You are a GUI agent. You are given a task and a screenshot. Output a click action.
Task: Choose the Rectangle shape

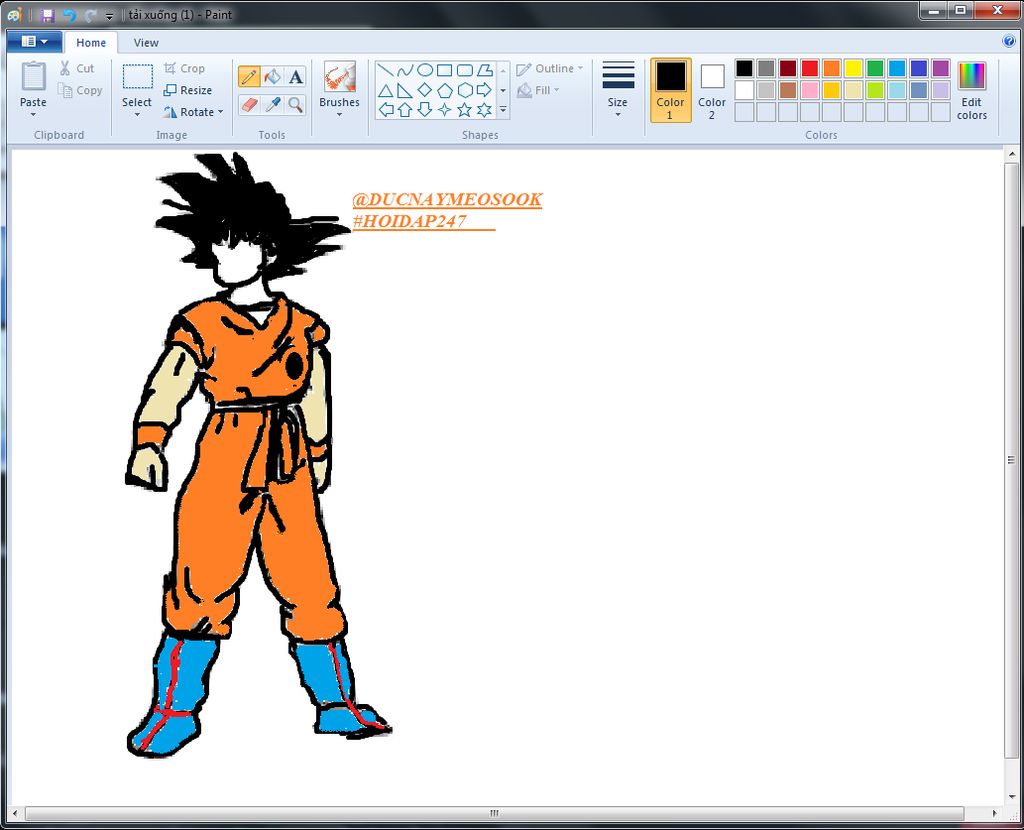[x=444, y=70]
